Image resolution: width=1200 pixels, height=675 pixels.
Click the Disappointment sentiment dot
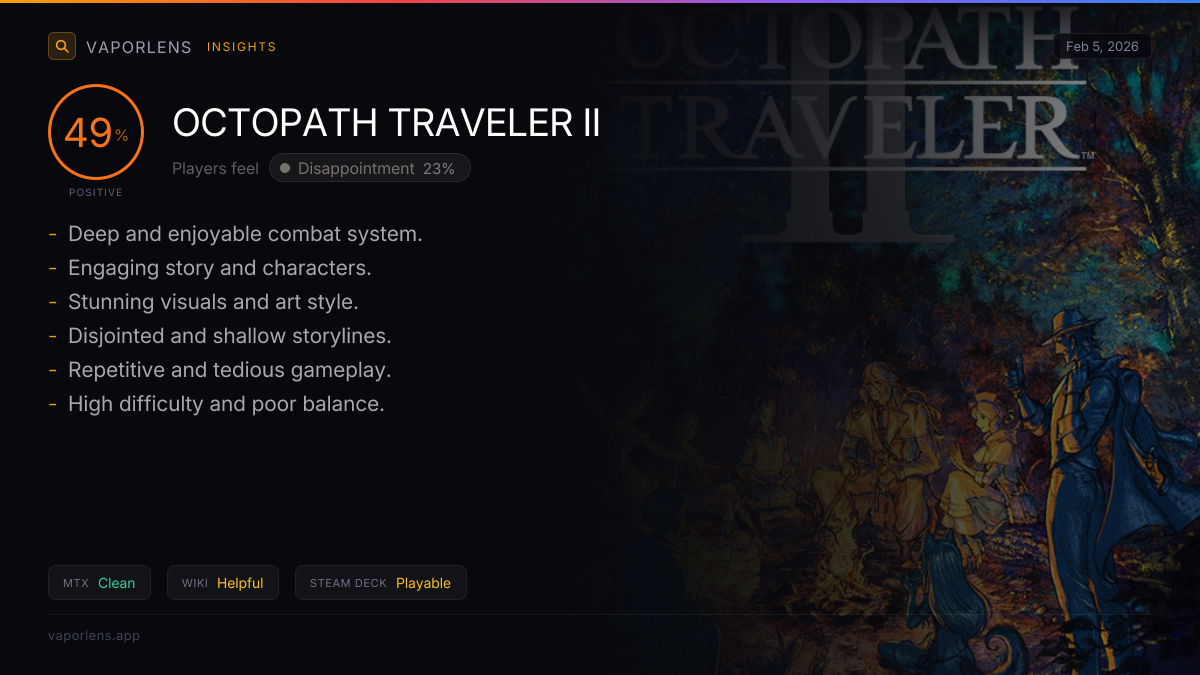tap(285, 169)
